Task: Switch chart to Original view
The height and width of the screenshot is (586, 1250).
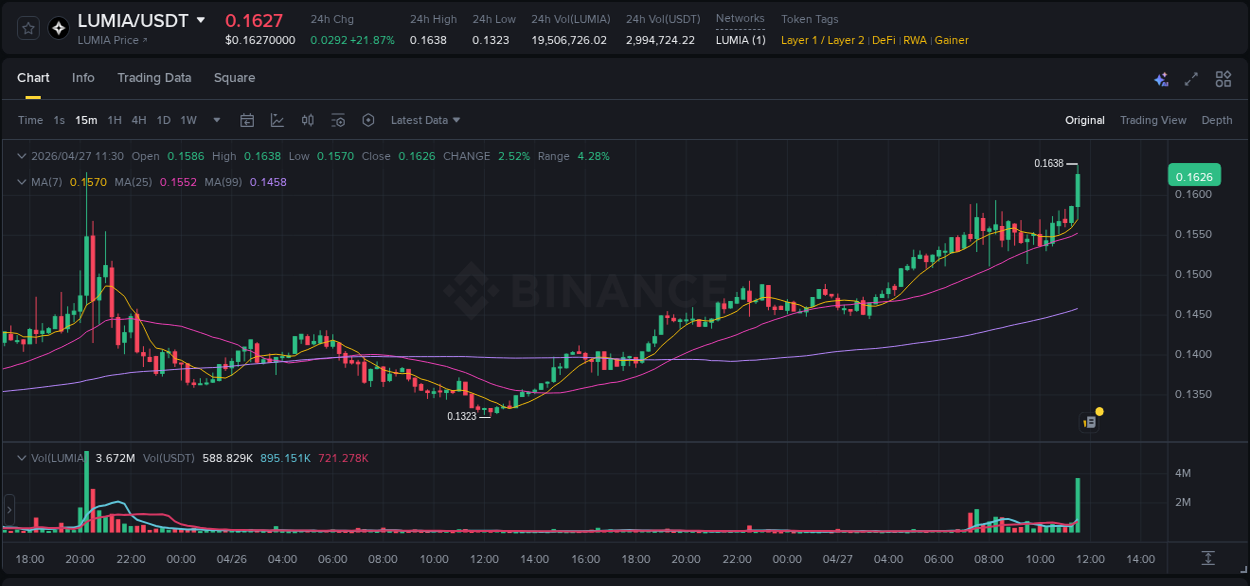Action: click(x=1085, y=120)
